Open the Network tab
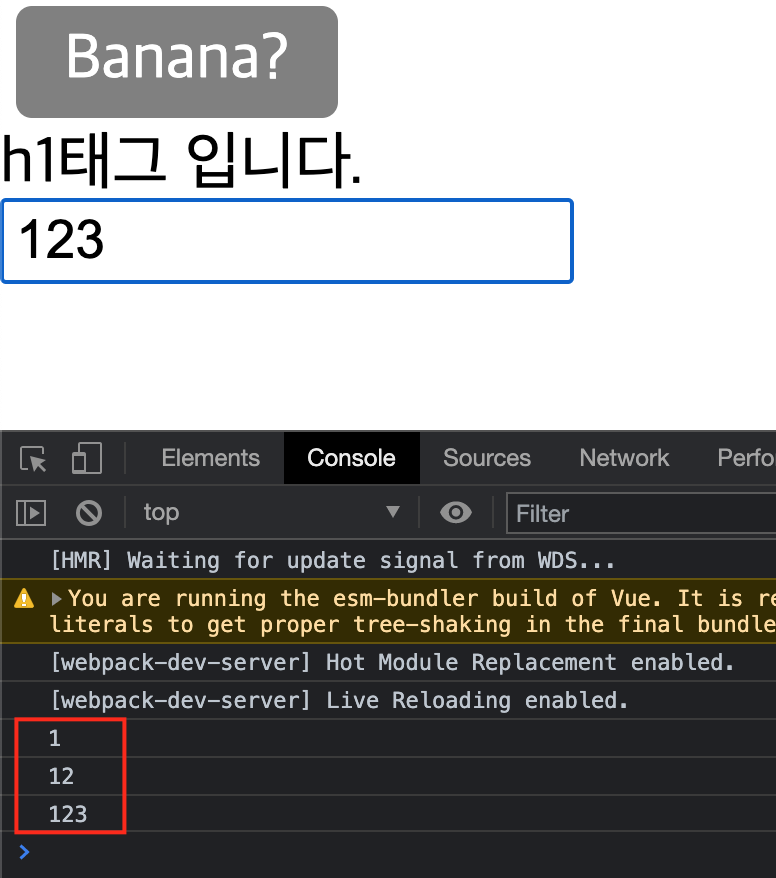This screenshot has height=878, width=776. tap(624, 458)
